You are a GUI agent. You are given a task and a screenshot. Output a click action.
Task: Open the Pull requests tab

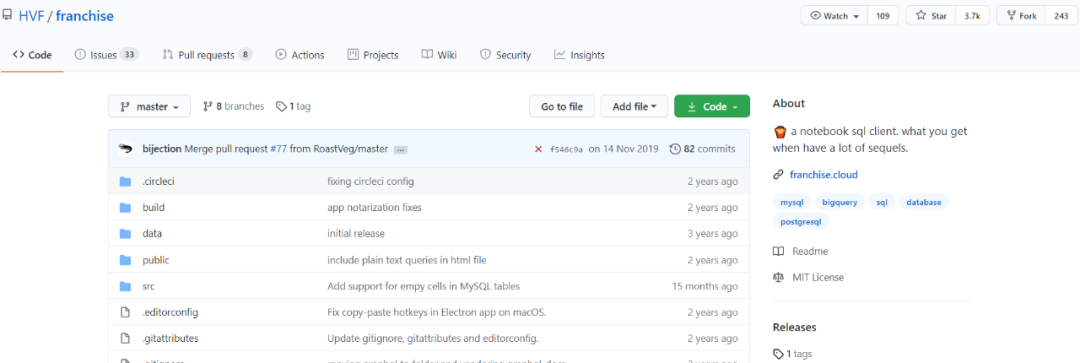[x=207, y=55]
